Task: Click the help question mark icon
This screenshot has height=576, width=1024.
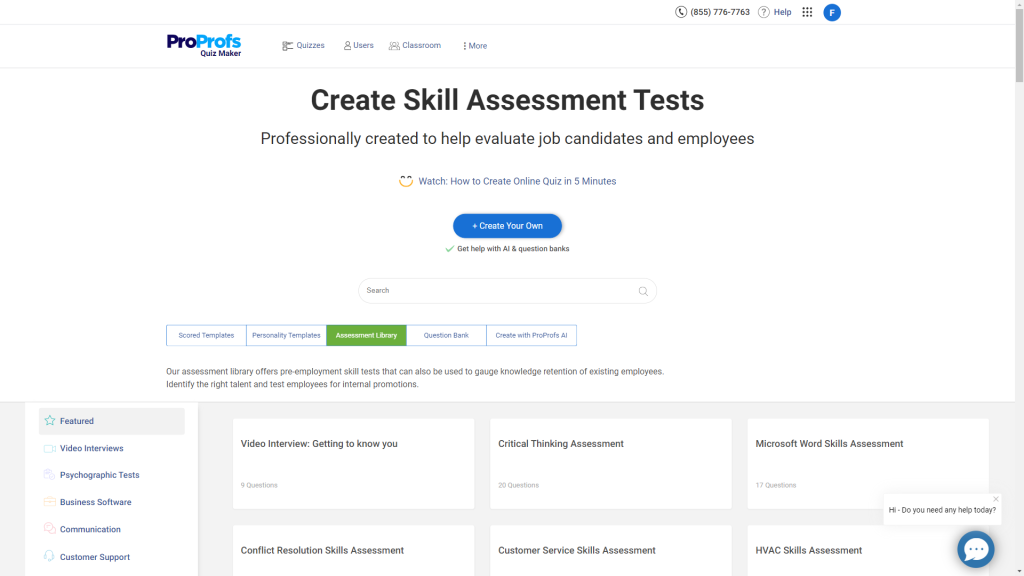Action: tap(764, 12)
